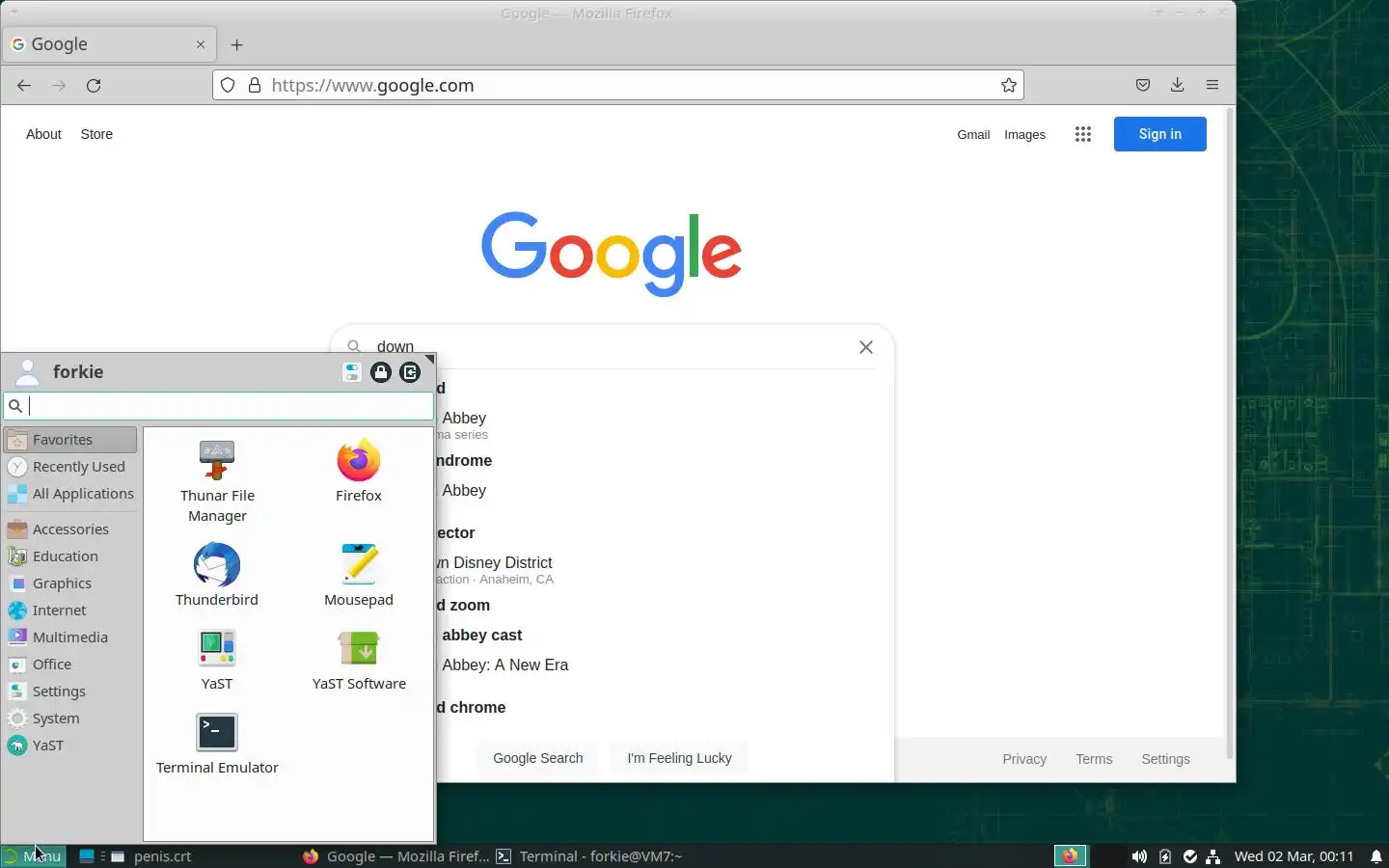Focus the Firefox URL address bar
This screenshot has height=868, width=1389.
pyautogui.click(x=617, y=85)
